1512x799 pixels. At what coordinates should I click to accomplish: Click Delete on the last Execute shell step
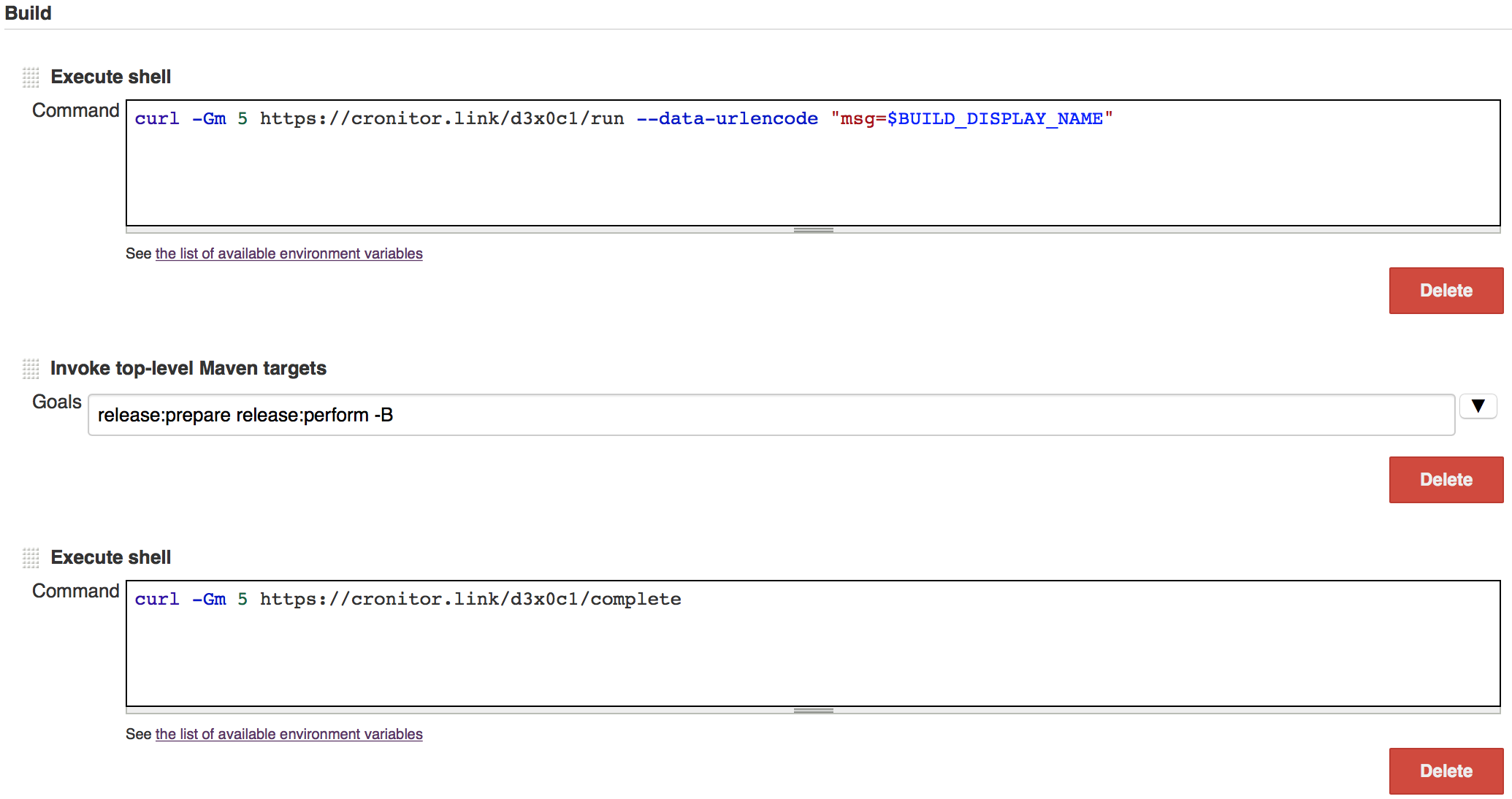coord(1446,771)
